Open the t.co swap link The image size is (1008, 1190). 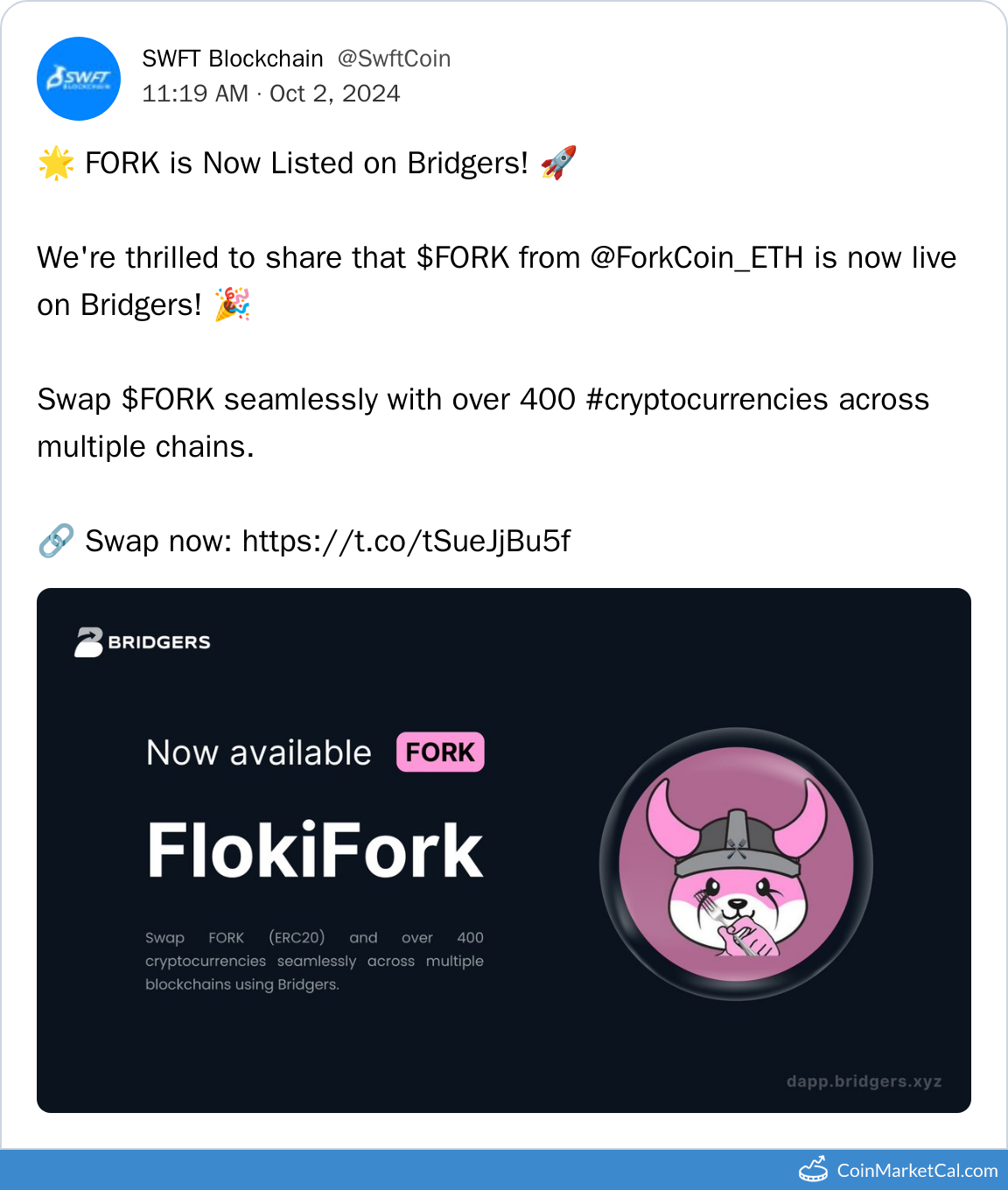point(406,542)
